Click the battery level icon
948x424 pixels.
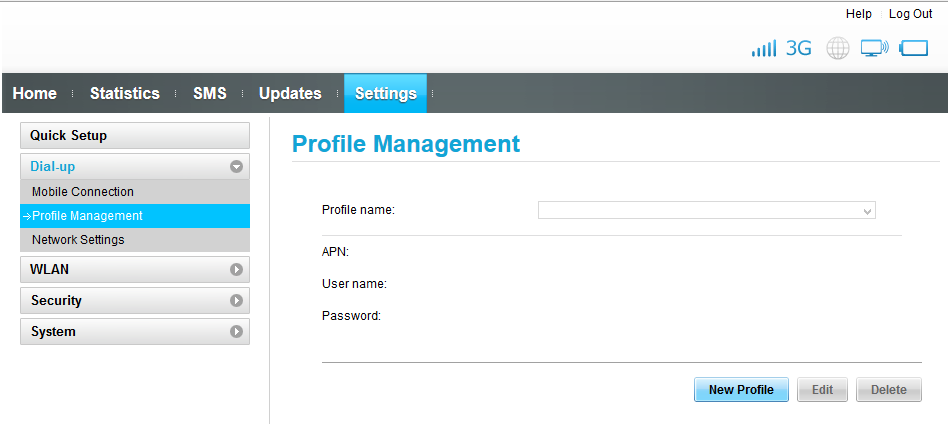(914, 48)
